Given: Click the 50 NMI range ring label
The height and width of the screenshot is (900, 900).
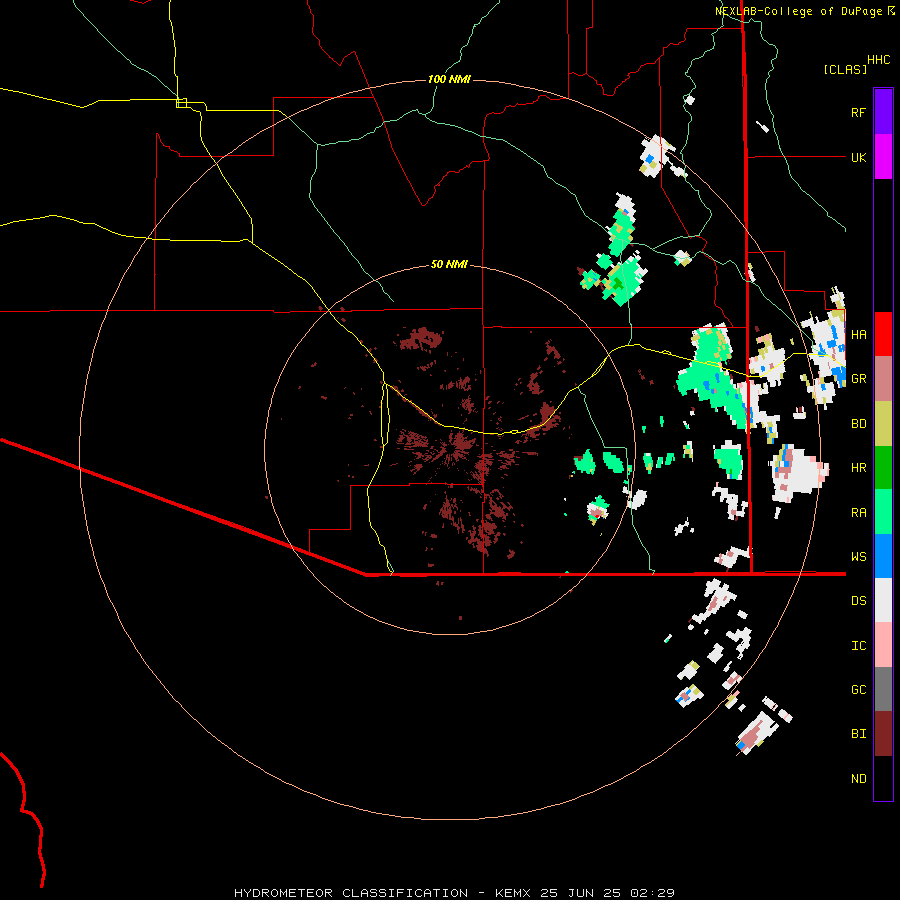Looking at the screenshot, I should 449,264.
